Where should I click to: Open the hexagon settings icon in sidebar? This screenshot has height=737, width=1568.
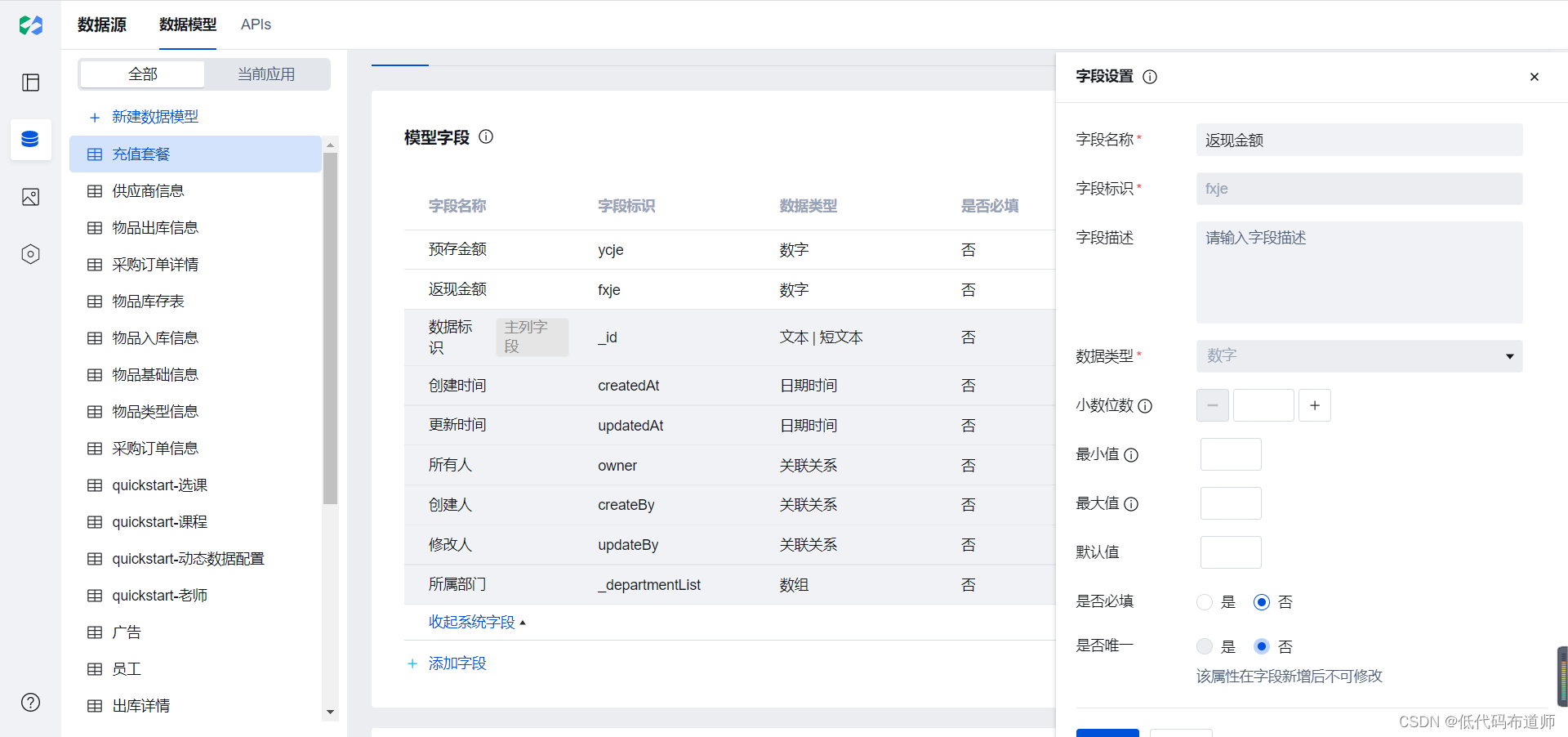point(31,254)
